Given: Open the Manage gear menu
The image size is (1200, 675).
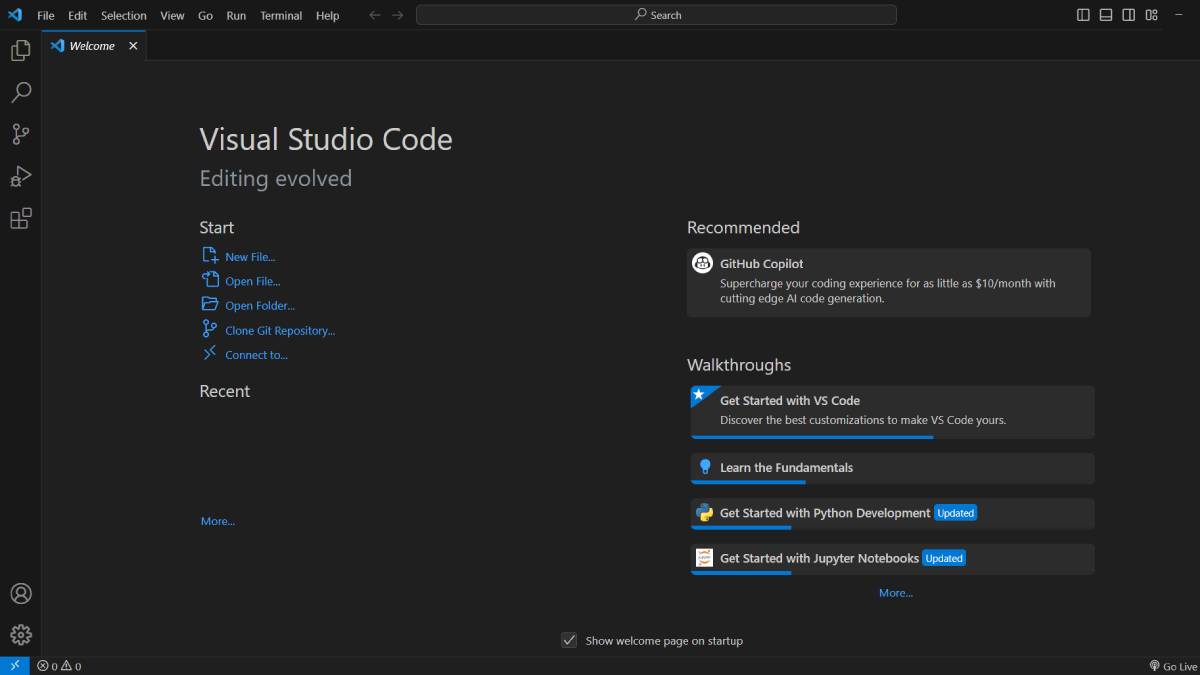Looking at the screenshot, I should click(x=20, y=635).
